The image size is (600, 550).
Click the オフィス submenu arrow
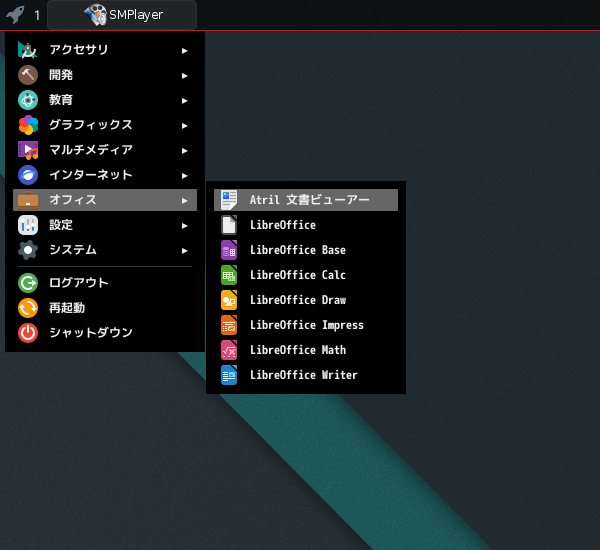[184, 201]
